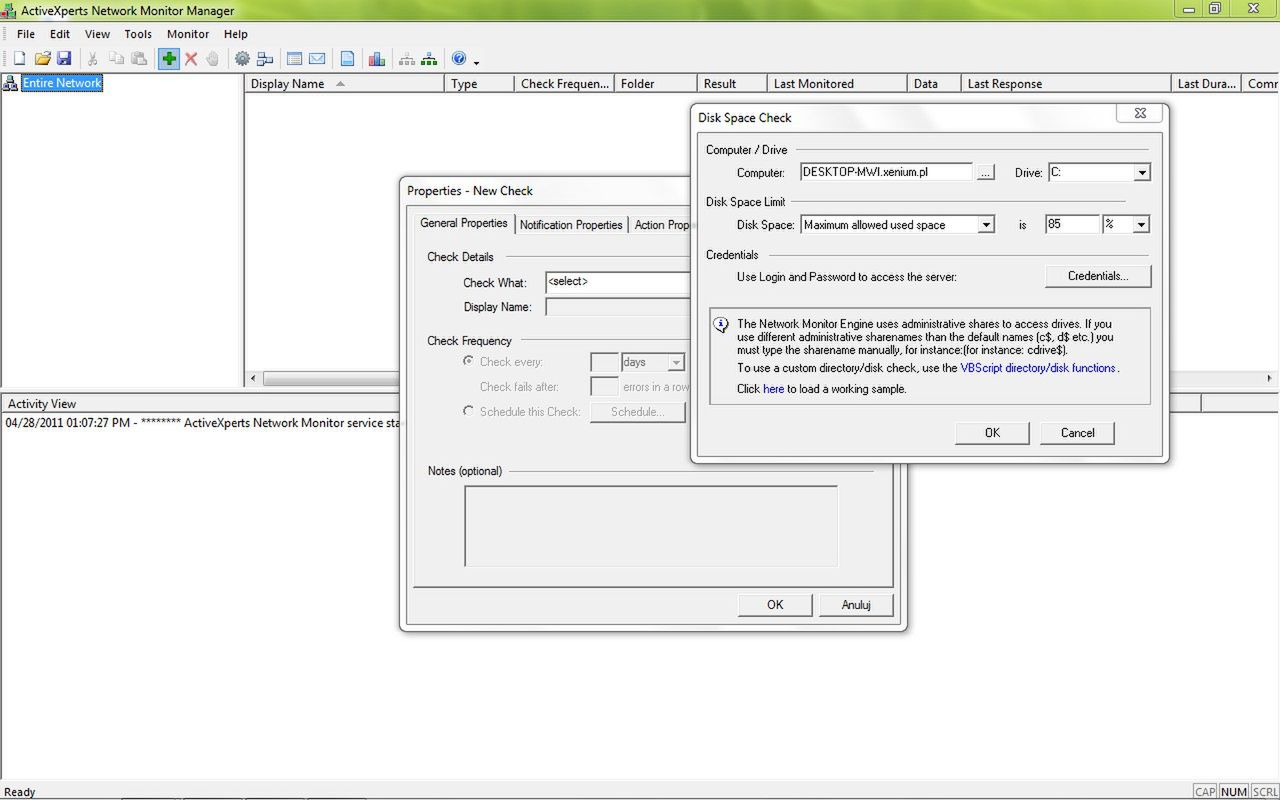Sort by the Last Monitored column header
1280x800 pixels.
(837, 84)
